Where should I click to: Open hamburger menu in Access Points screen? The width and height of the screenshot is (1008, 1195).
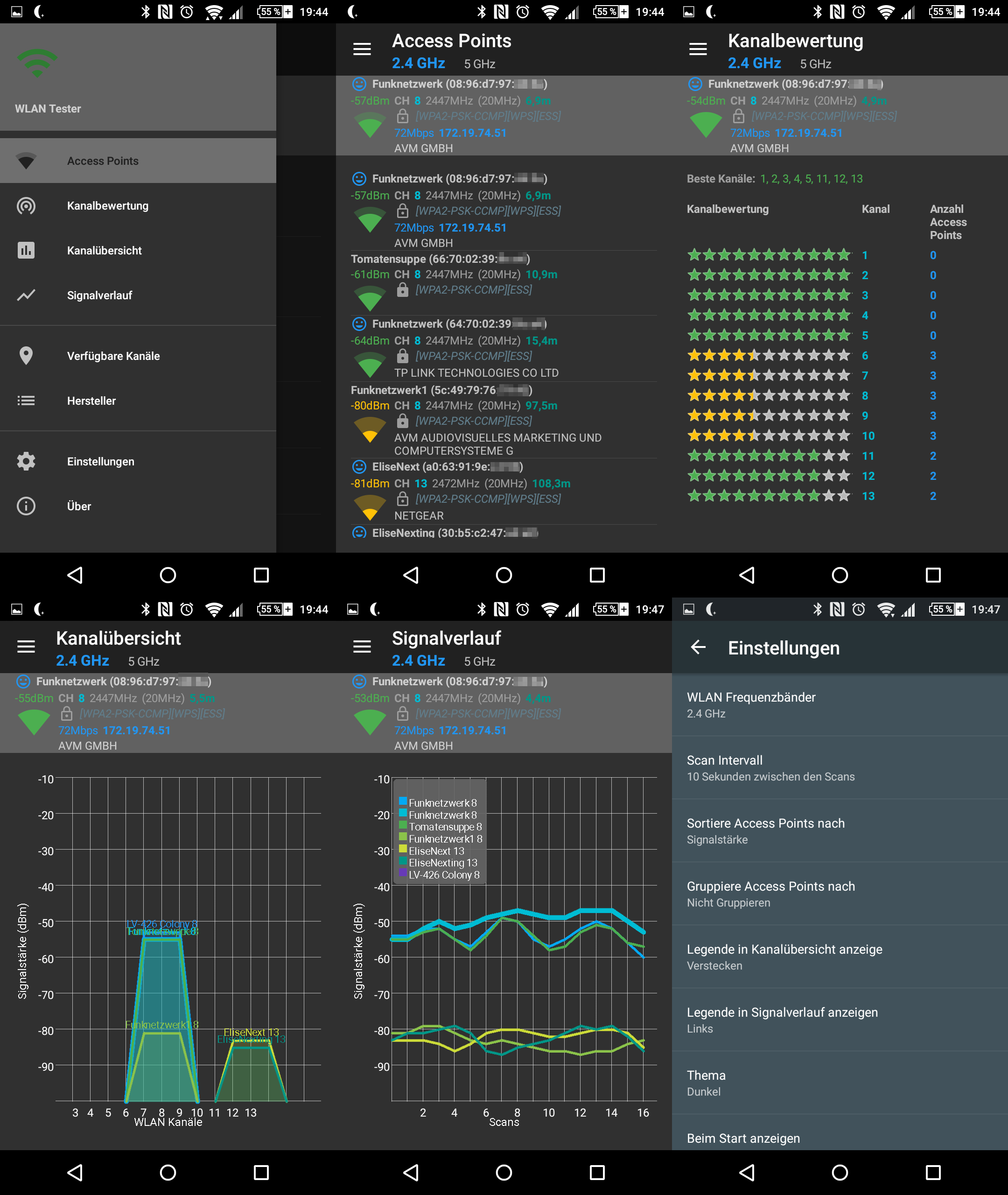(362, 49)
